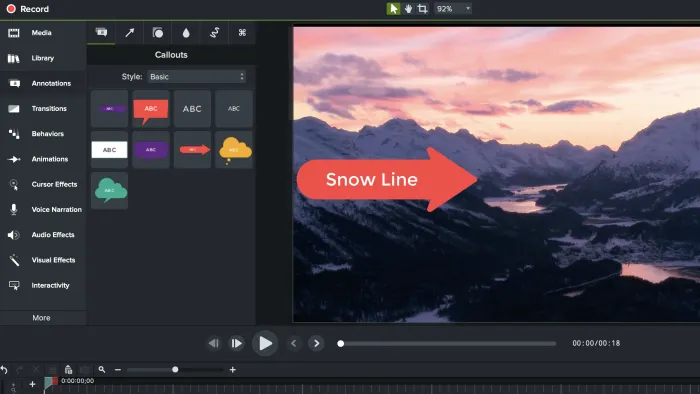
Task: Click the timeline playhead marker
Action: 50,382
